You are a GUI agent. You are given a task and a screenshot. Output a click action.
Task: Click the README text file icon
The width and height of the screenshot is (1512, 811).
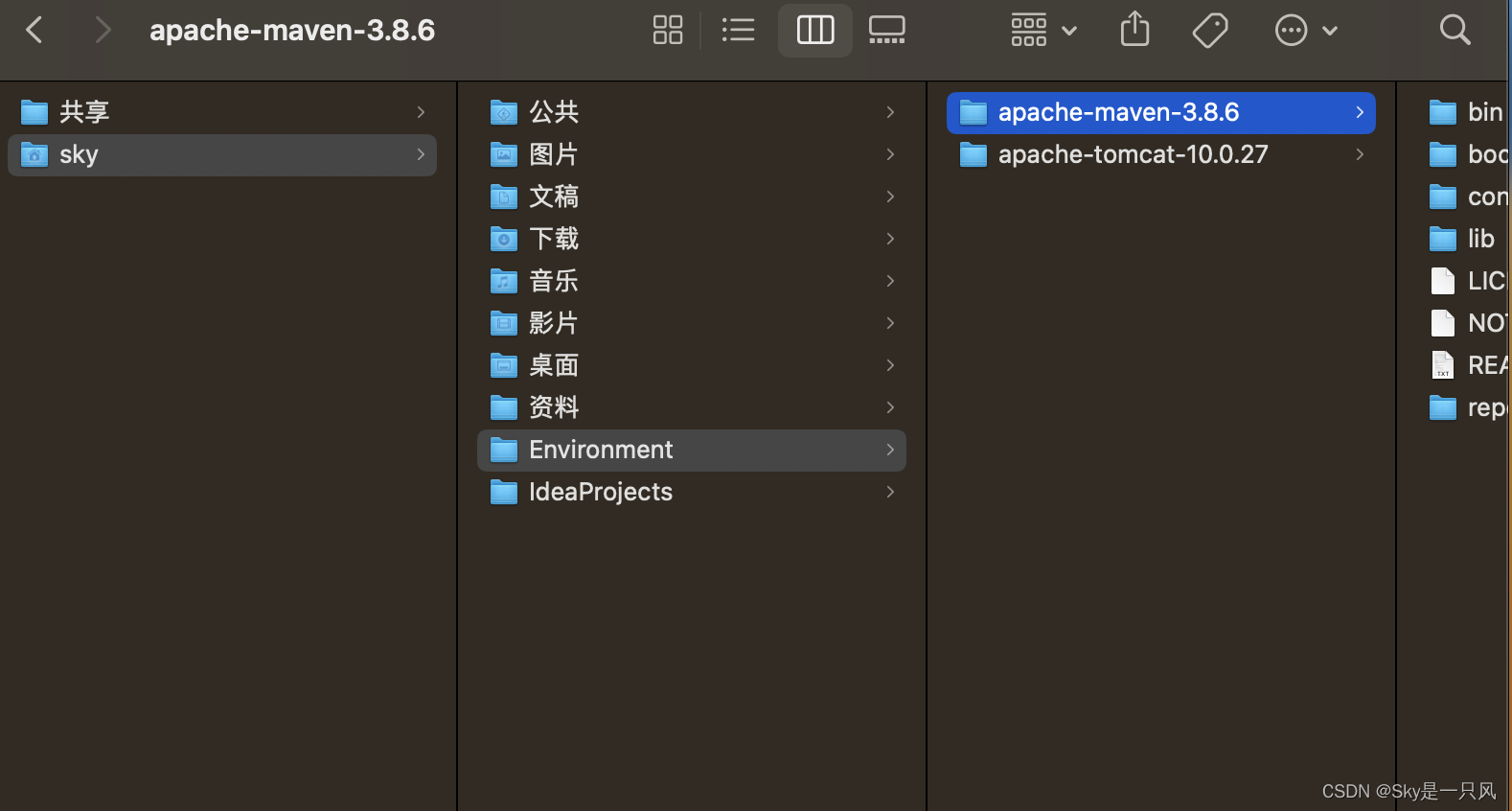(x=1442, y=365)
